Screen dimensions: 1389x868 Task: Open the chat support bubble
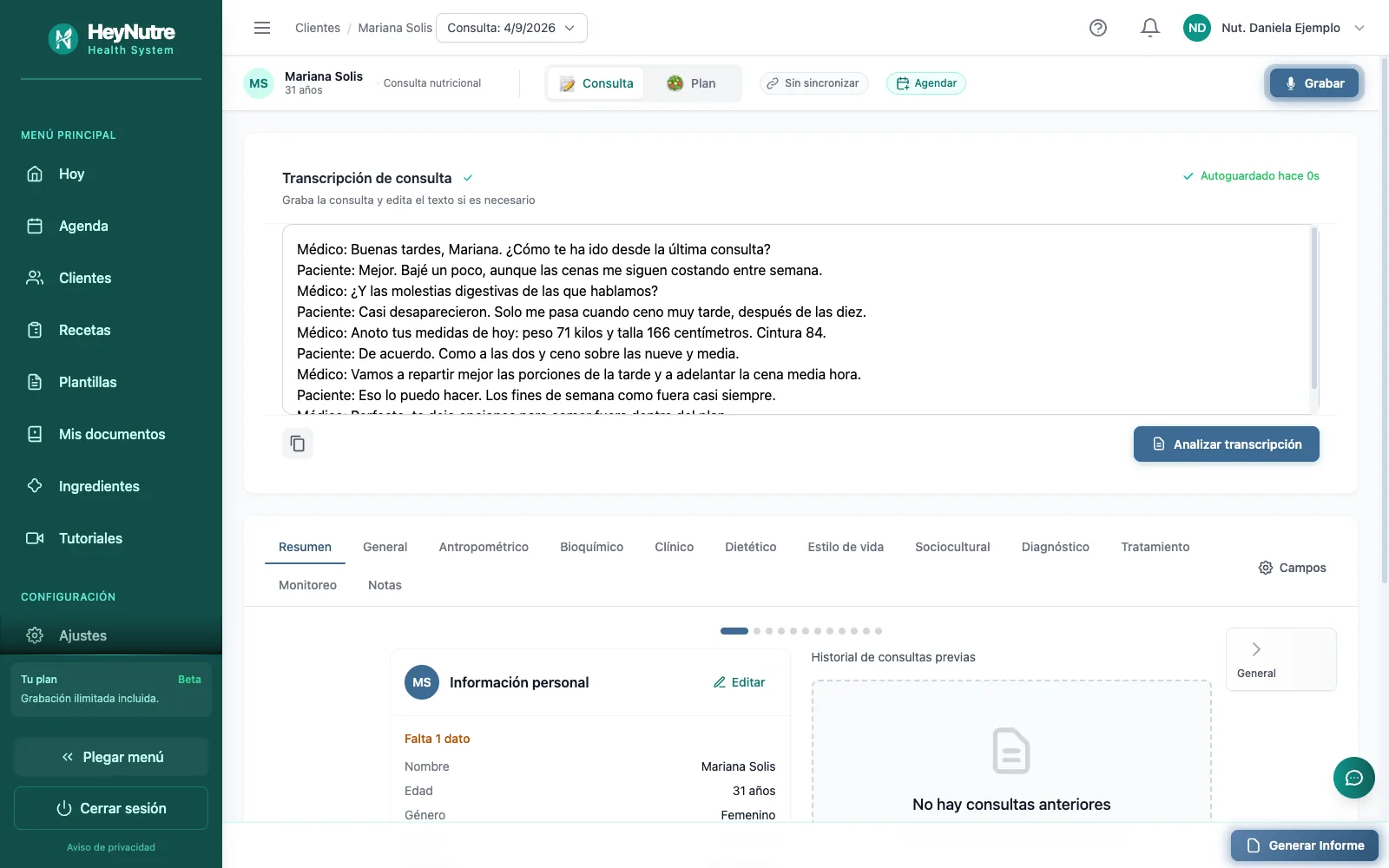pyautogui.click(x=1354, y=778)
